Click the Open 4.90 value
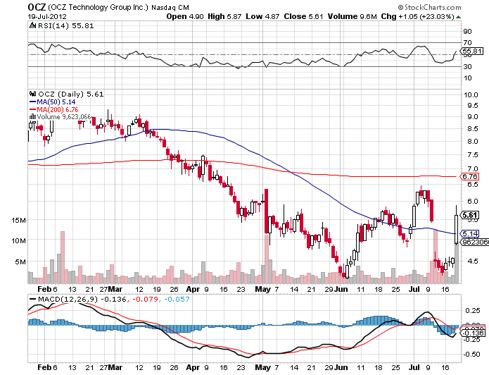 tap(185, 16)
